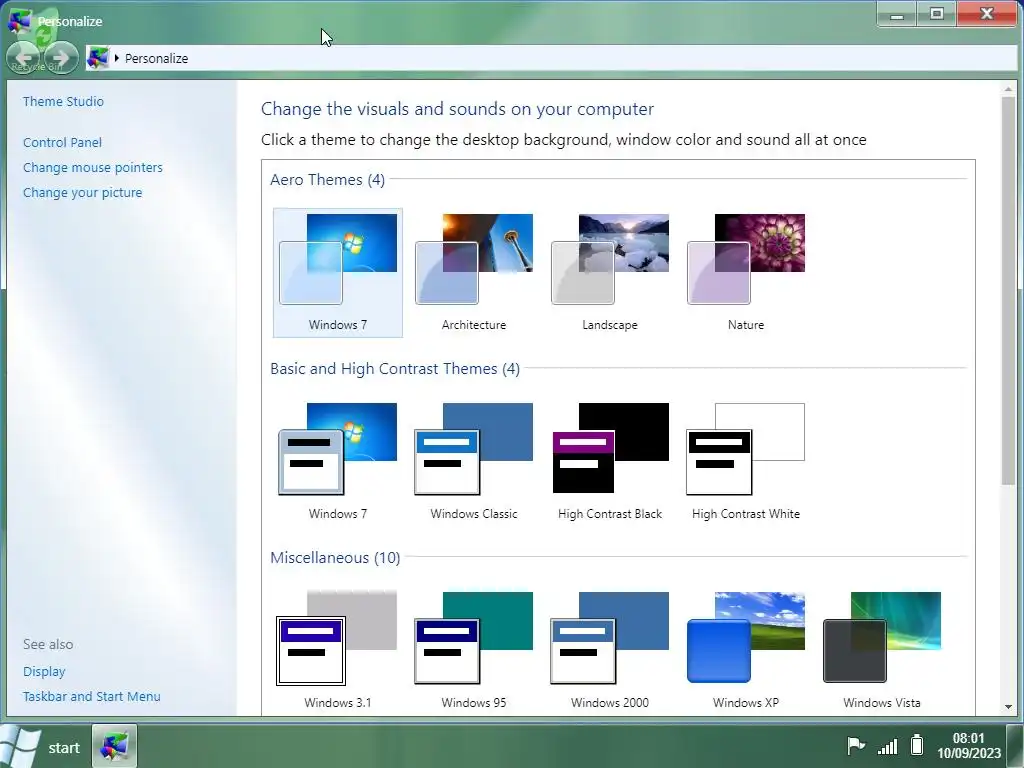The width and height of the screenshot is (1024, 768).
Task: Go back with the back arrow
Action: pyautogui.click(x=24, y=57)
